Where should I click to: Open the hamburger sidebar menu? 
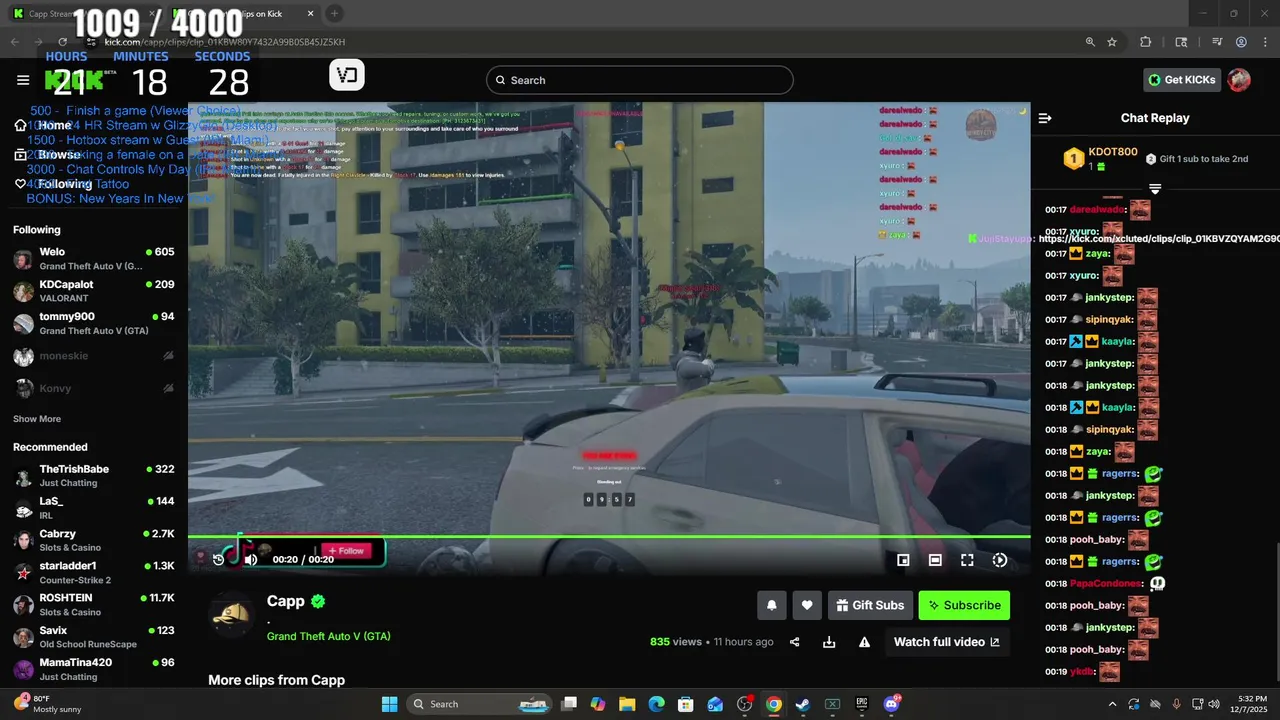coord(23,80)
